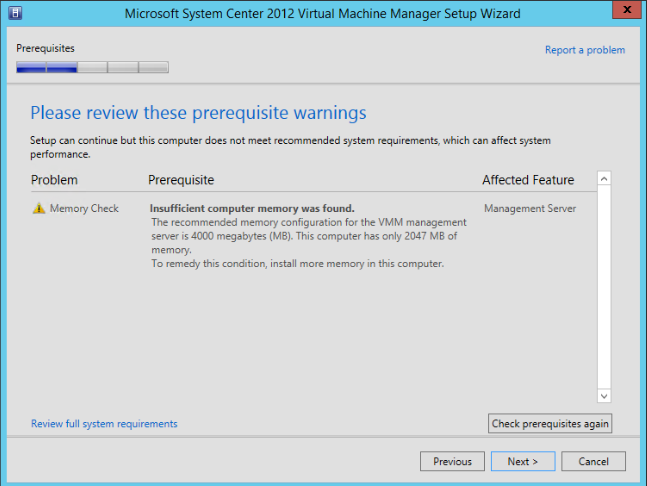This screenshot has width=647, height=486.
Task: Click the Problem column header
Action: tap(54, 180)
